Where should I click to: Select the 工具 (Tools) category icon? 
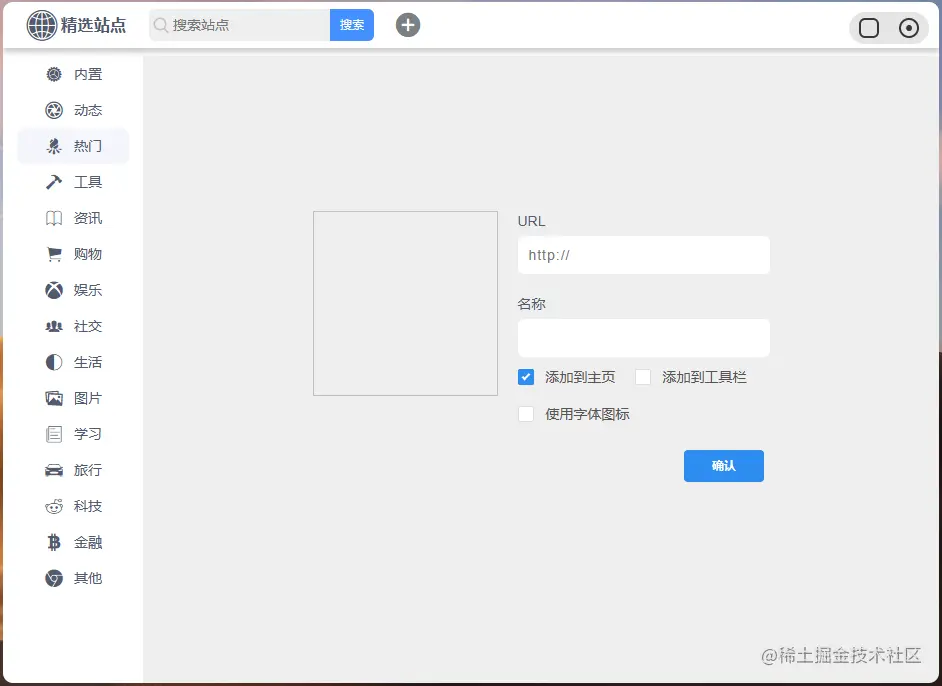pos(54,182)
